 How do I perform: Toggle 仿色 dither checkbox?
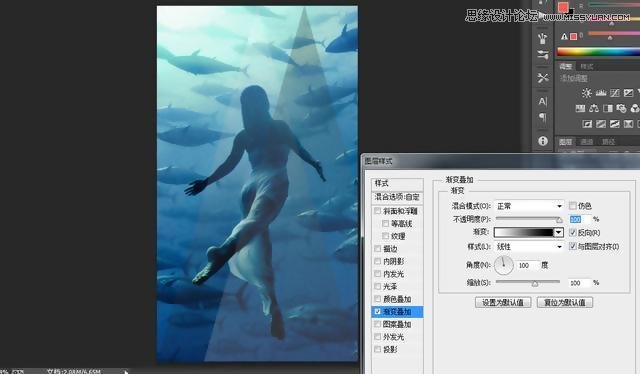coord(573,206)
